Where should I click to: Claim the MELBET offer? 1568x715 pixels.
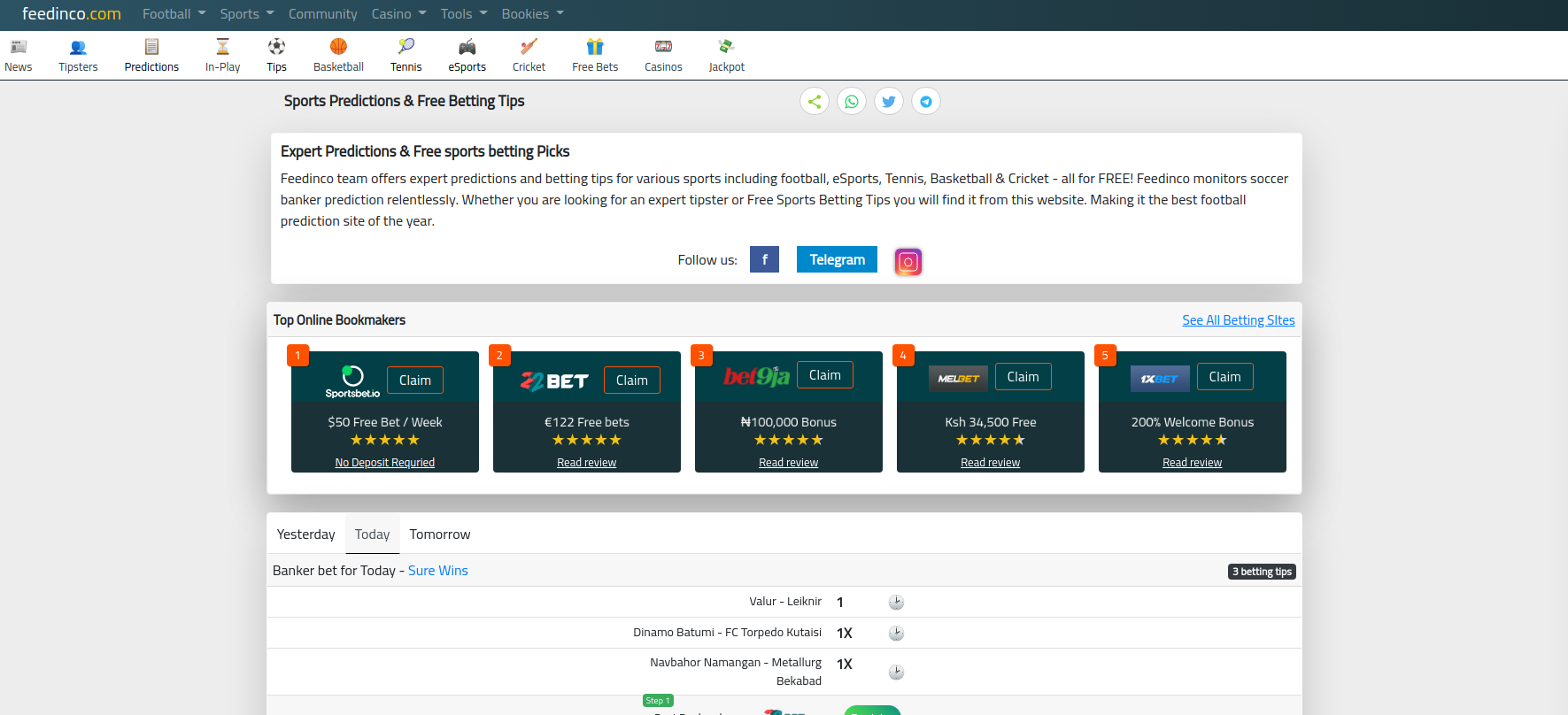[1023, 377]
